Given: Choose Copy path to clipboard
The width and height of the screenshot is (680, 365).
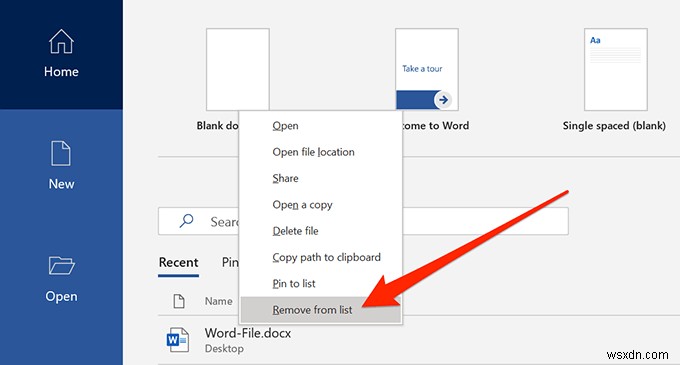Looking at the screenshot, I should coord(320,257).
